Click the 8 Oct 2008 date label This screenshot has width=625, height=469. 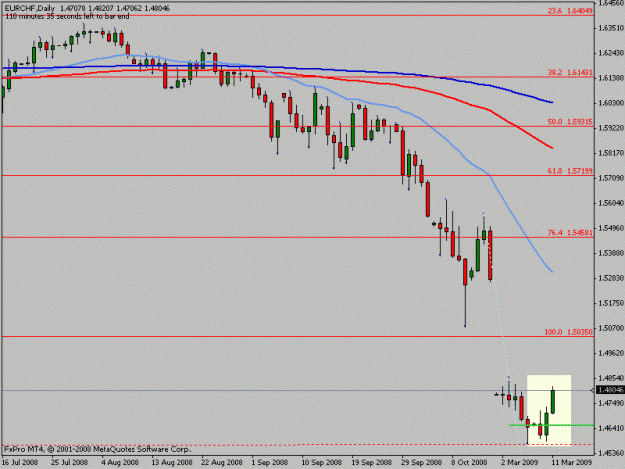click(x=469, y=463)
